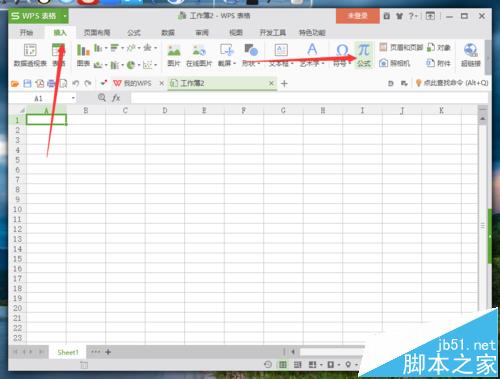Click the fx insert function icon
Screen dimensions: 500x379
pos(116,98)
